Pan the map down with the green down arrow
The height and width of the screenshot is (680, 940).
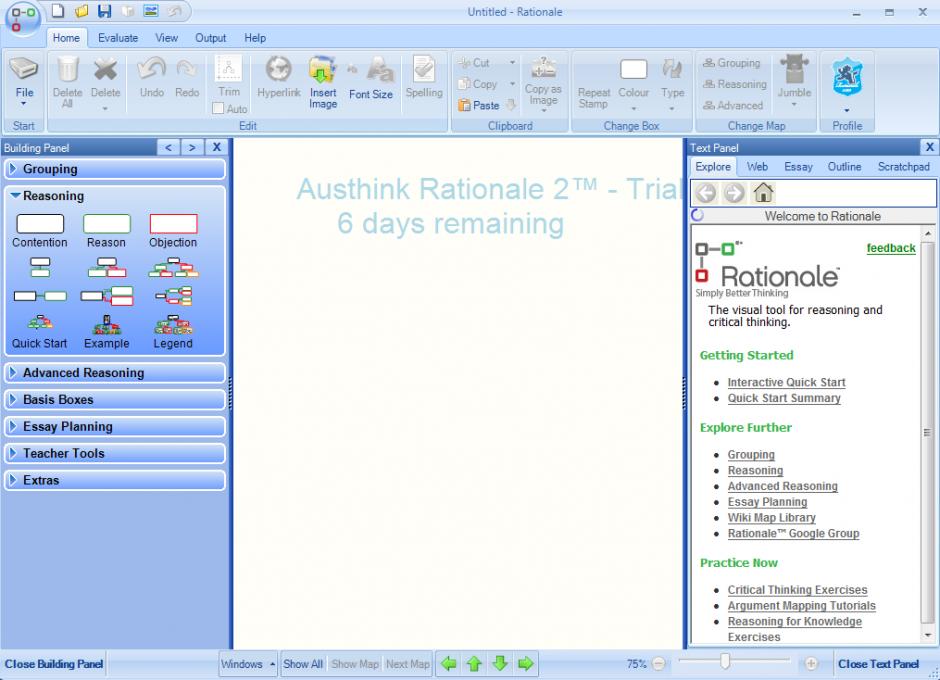tap(500, 663)
